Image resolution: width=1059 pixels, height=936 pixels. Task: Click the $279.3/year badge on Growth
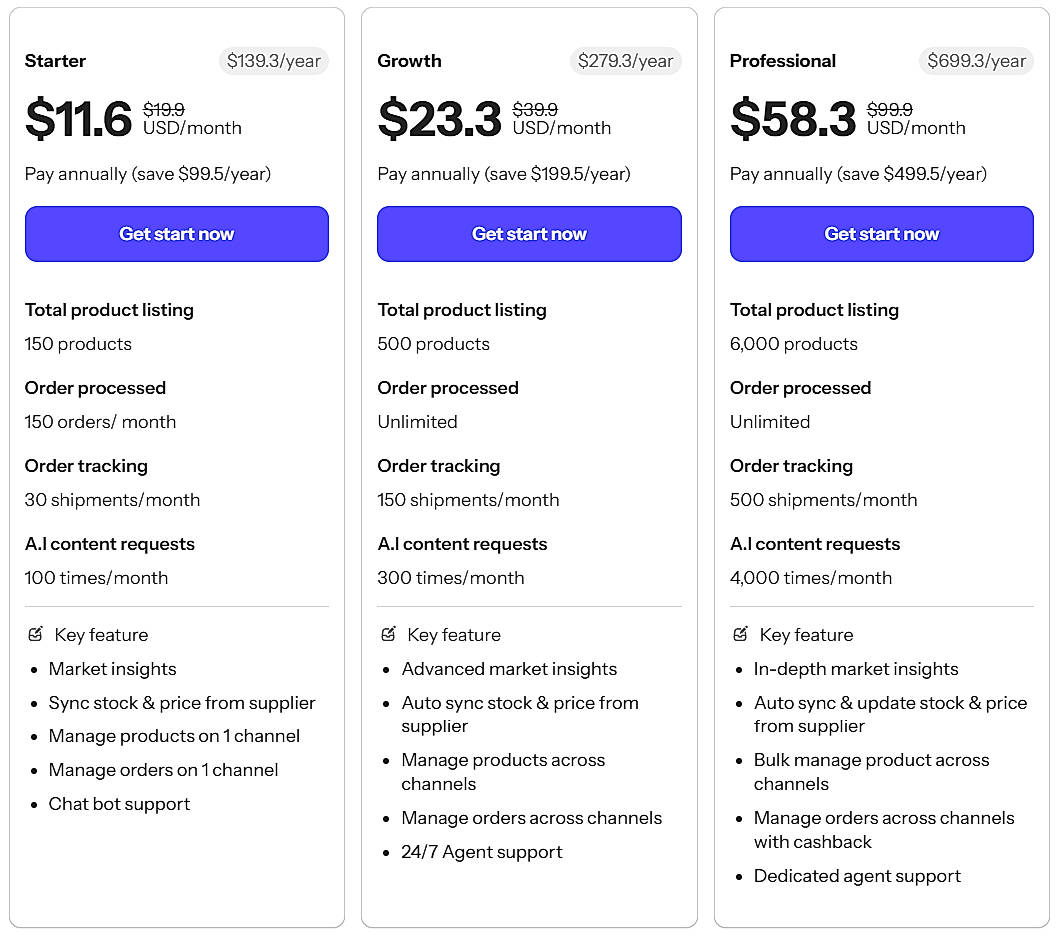coord(626,61)
